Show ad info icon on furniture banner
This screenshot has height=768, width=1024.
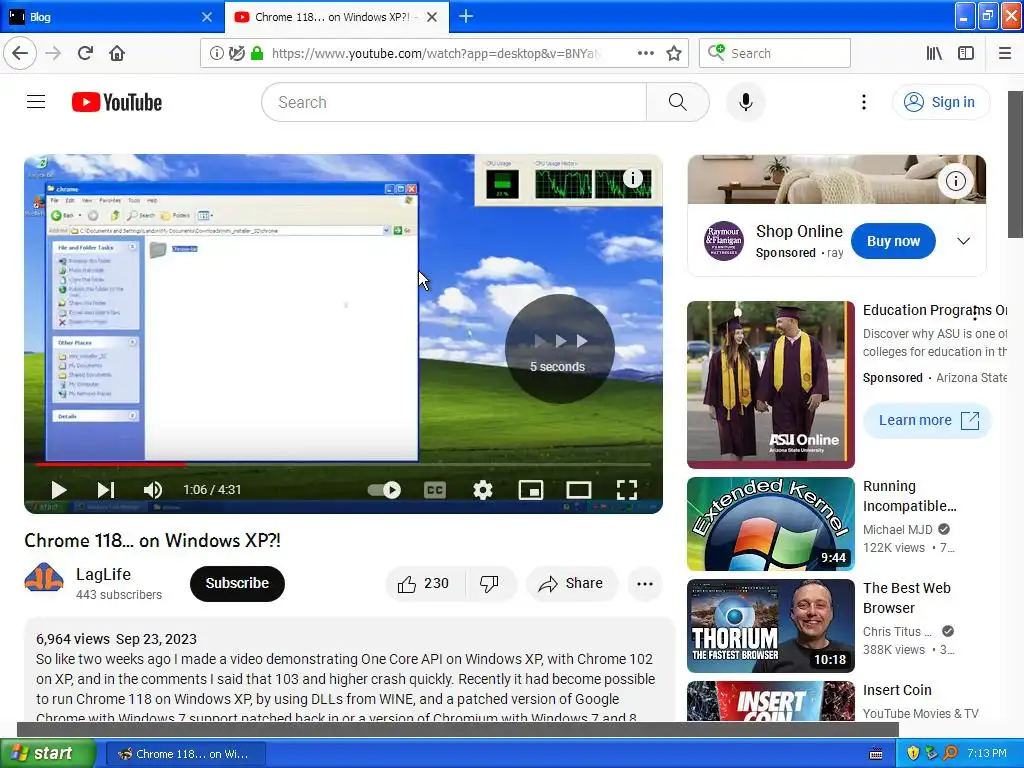click(955, 181)
